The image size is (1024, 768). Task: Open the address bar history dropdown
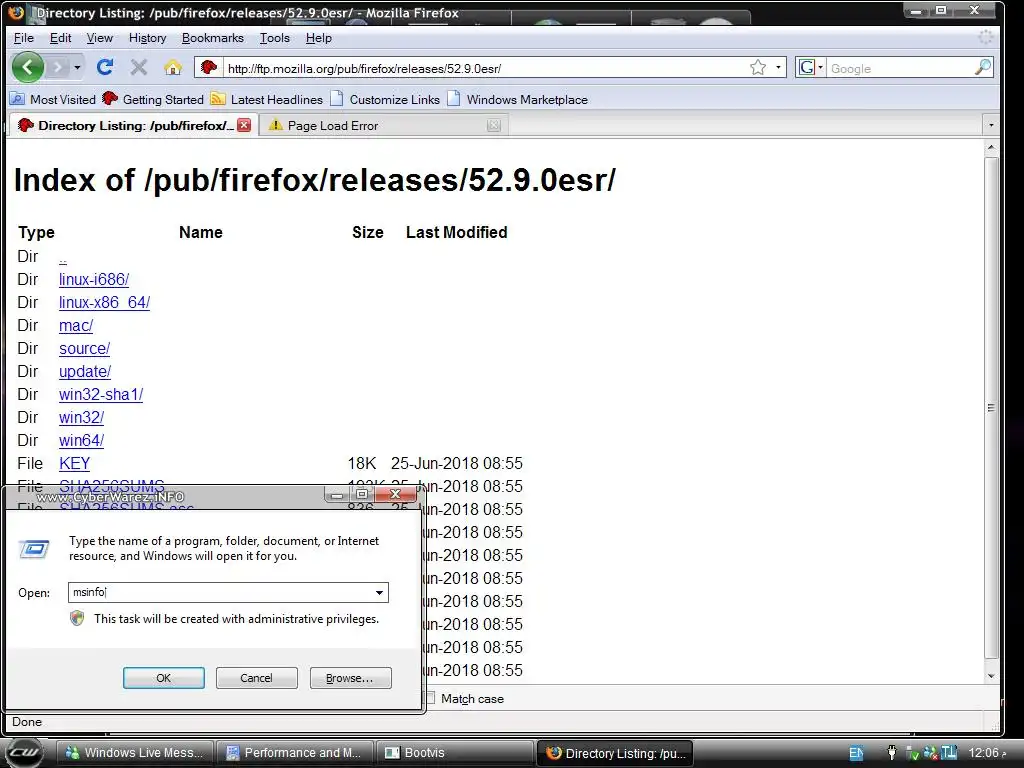pyautogui.click(x=778, y=67)
